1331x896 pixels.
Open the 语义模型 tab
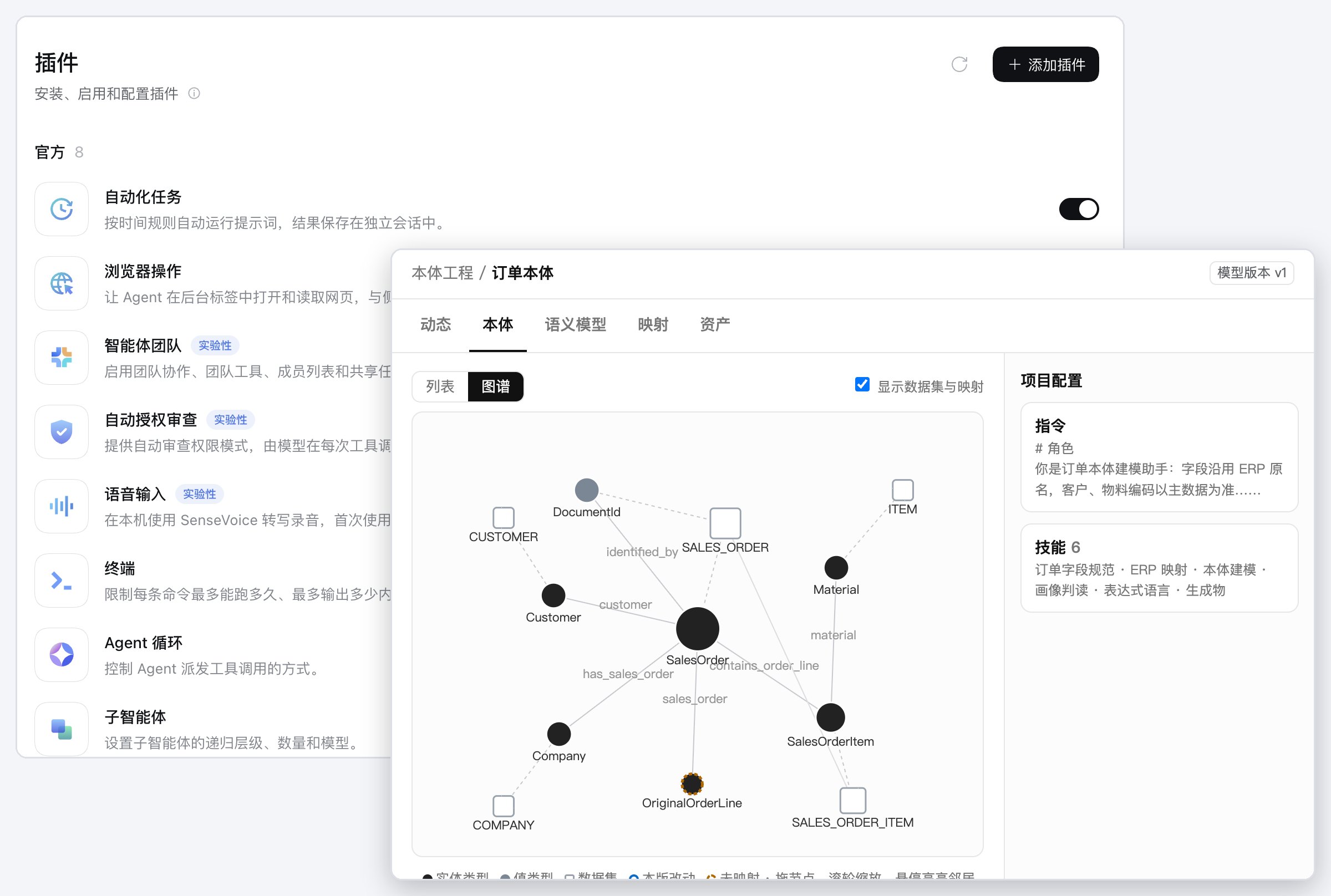click(x=576, y=324)
